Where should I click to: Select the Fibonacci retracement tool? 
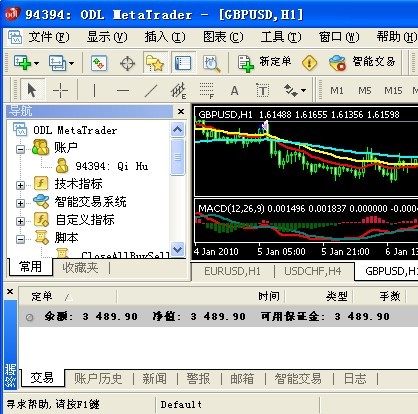207,90
